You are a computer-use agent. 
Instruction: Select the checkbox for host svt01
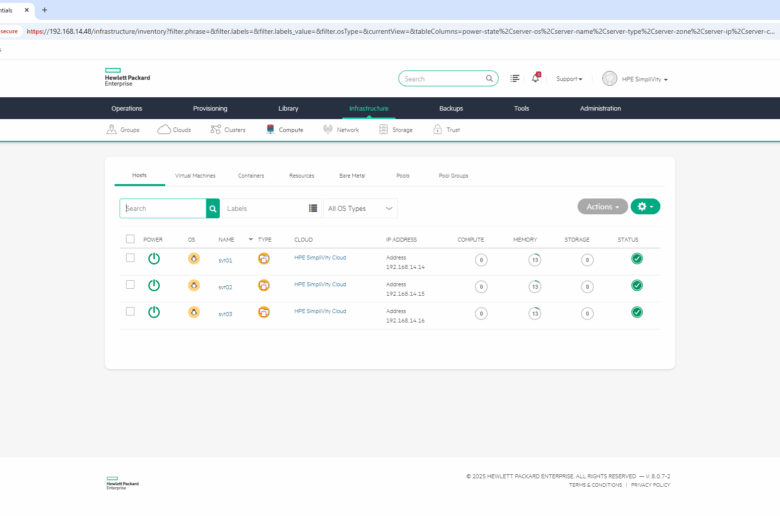[x=130, y=258]
